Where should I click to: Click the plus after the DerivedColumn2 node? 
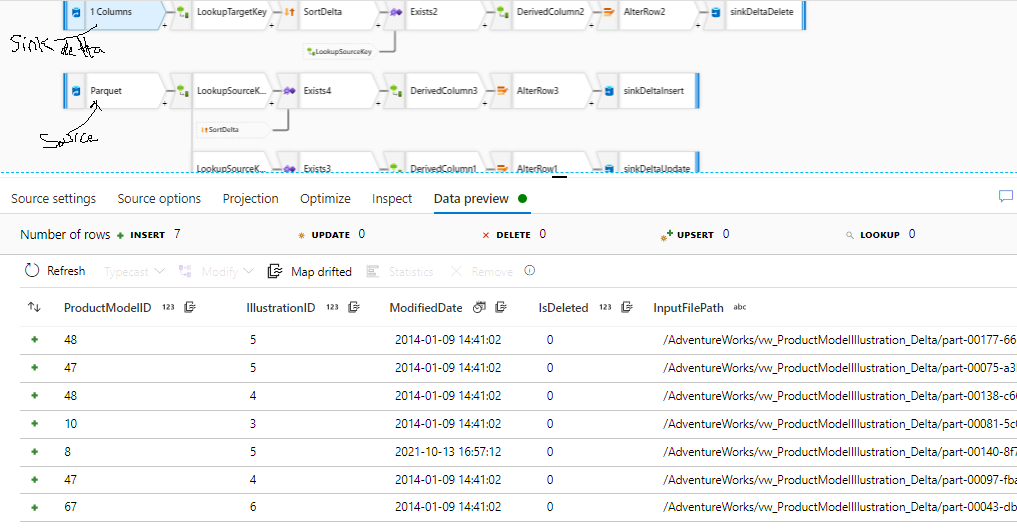(x=591, y=26)
